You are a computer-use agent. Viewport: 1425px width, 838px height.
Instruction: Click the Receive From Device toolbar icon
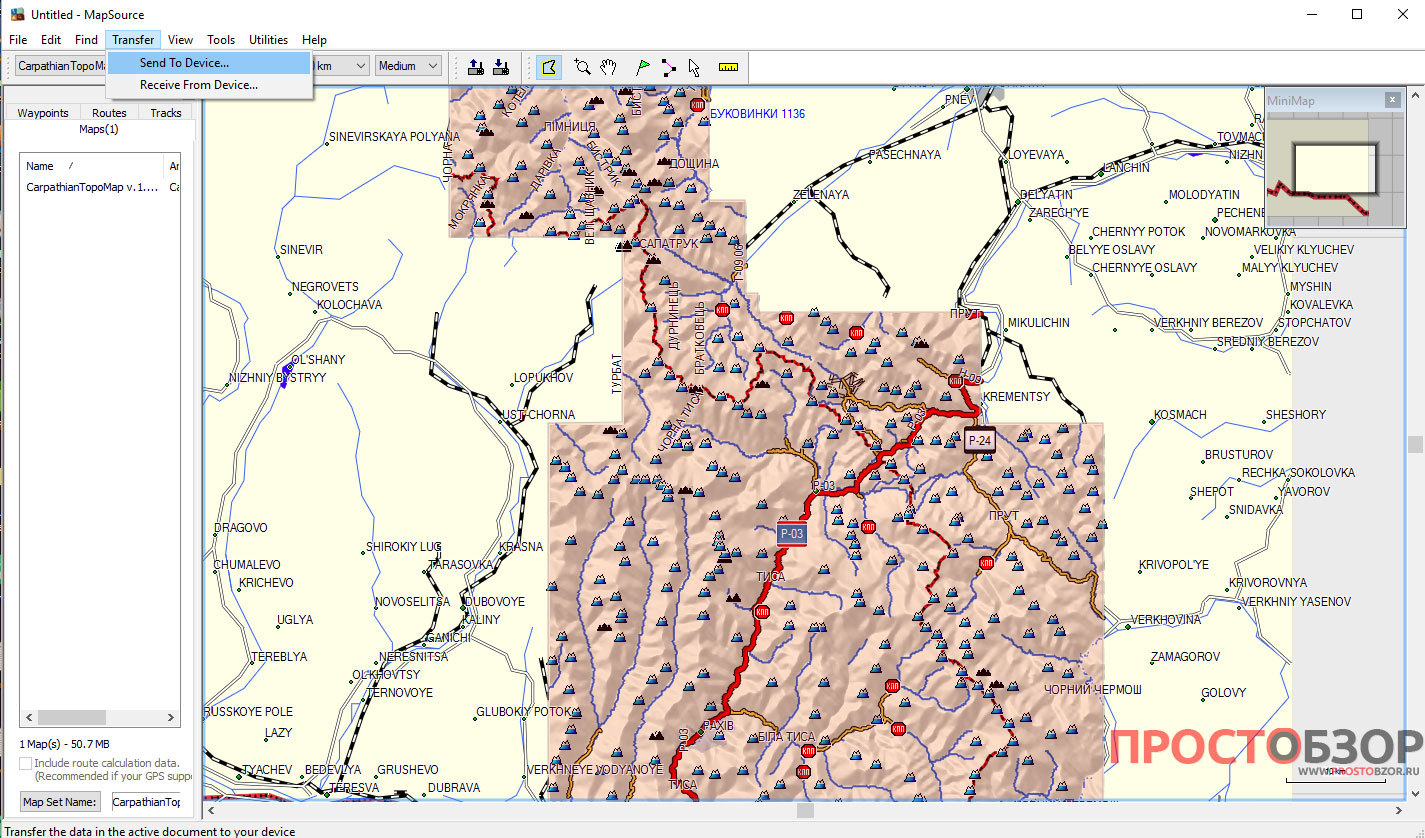(502, 67)
